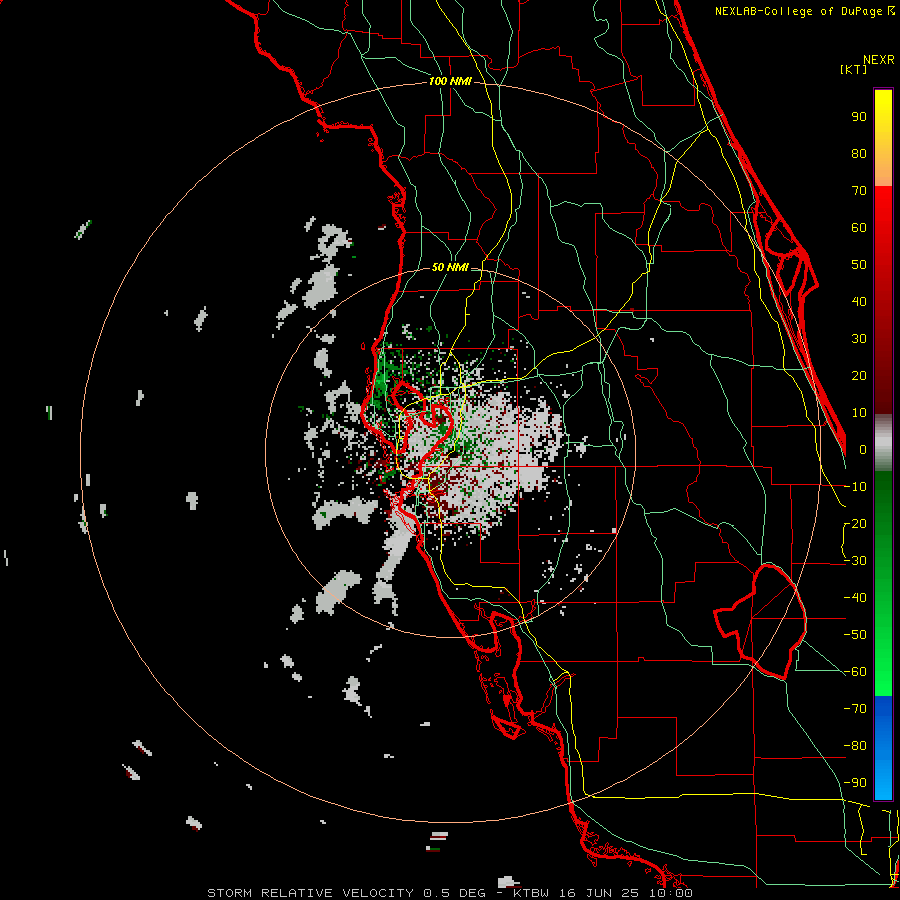
Task: Click the "0.5 DEG" elevation angle text
Action: 454,893
